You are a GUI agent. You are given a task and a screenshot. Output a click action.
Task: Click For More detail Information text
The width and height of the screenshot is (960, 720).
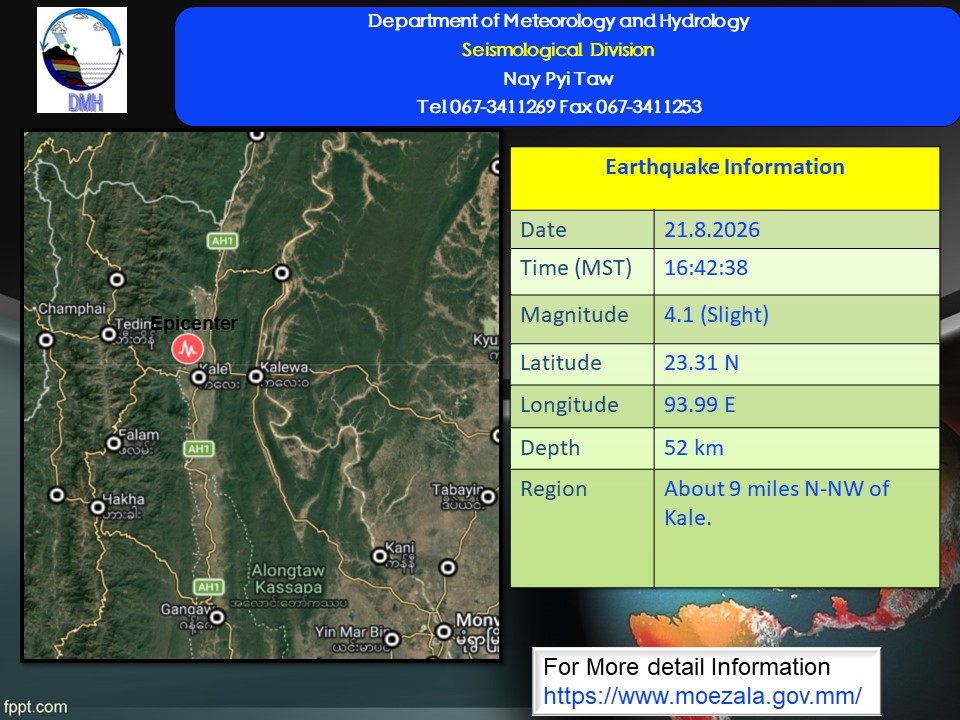pos(686,667)
